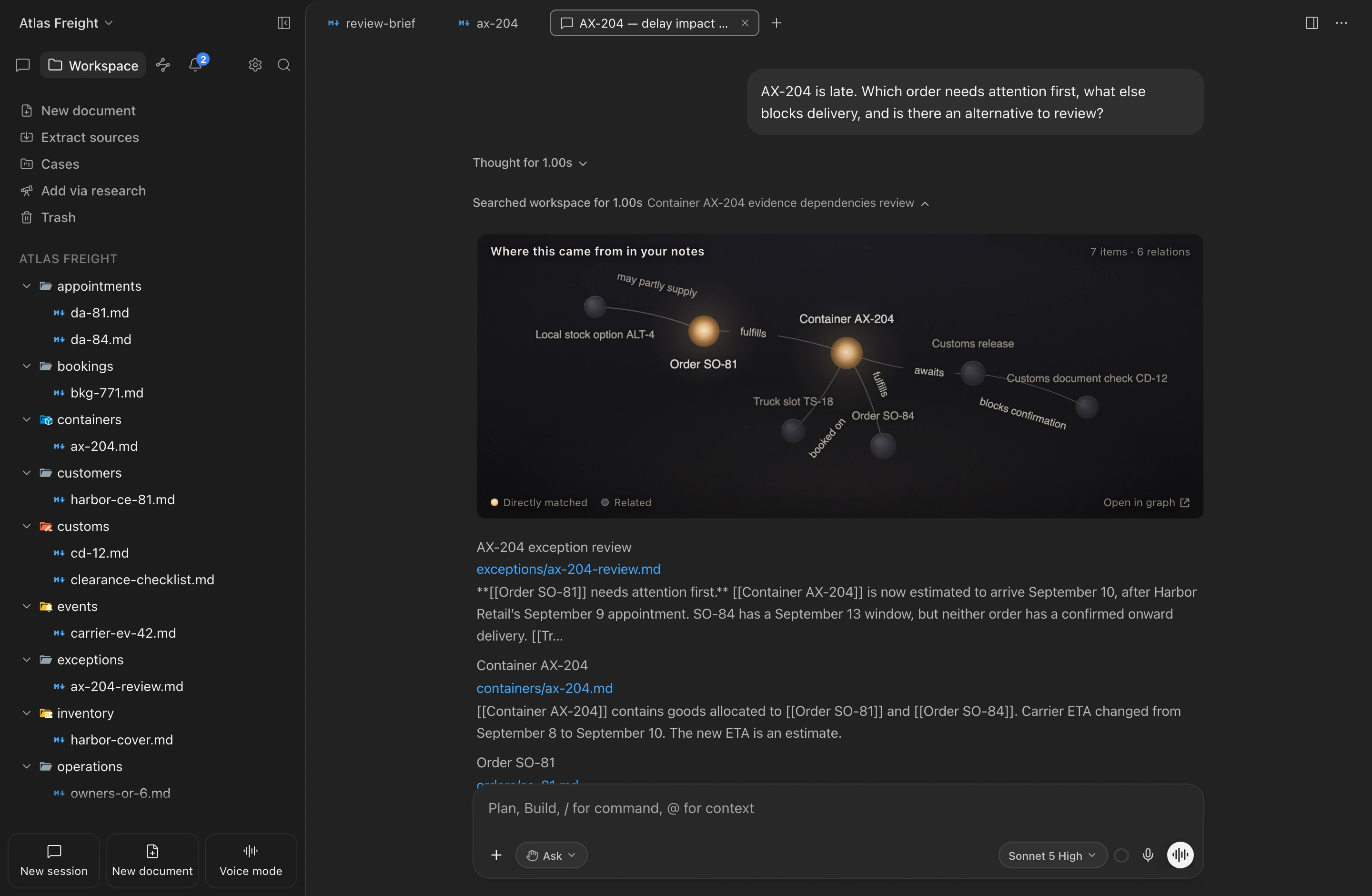Image resolution: width=1372 pixels, height=896 pixels.
Task: Collapse Searched workspace results section
Action: 701,203
